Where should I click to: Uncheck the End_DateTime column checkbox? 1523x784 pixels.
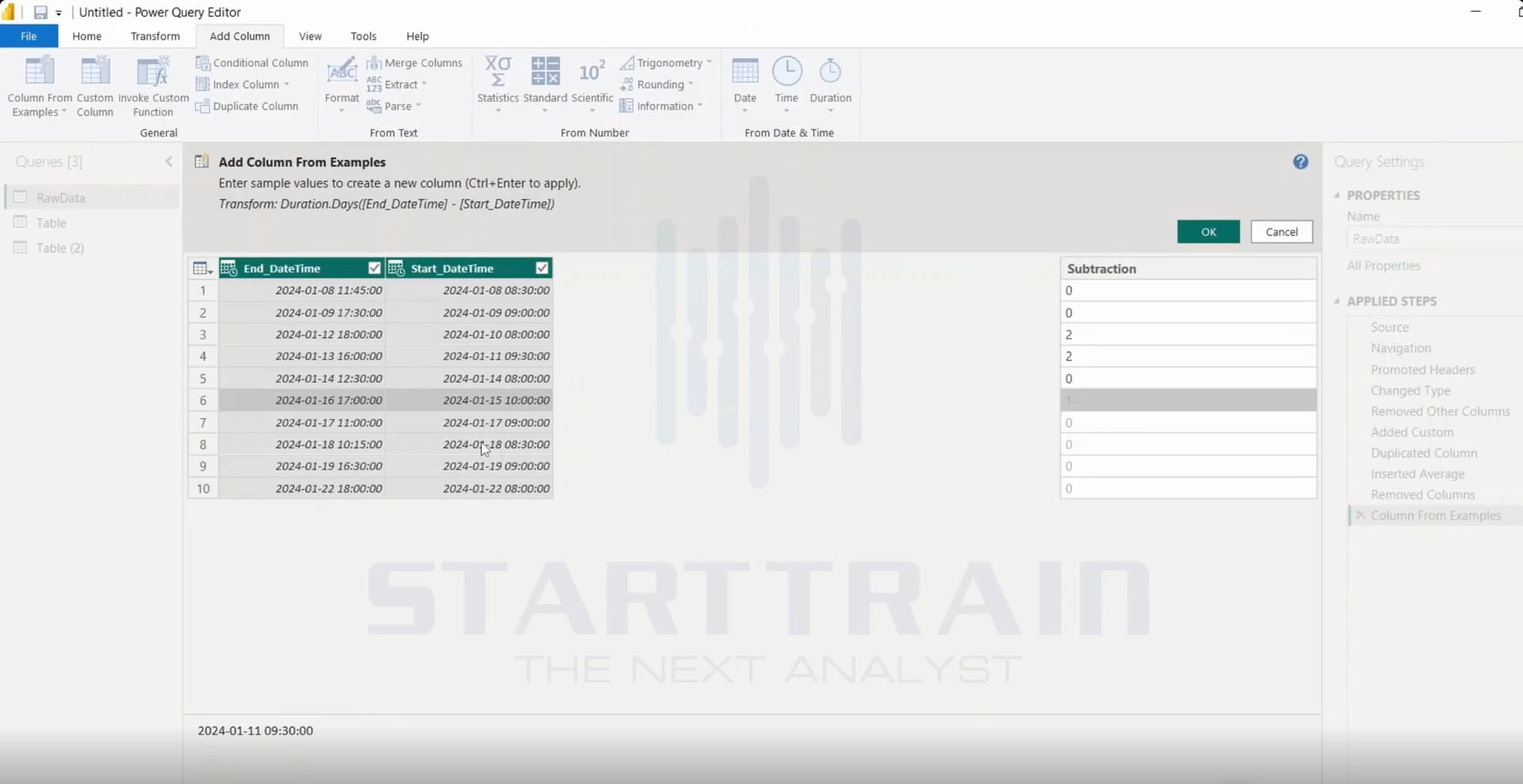[x=375, y=268]
